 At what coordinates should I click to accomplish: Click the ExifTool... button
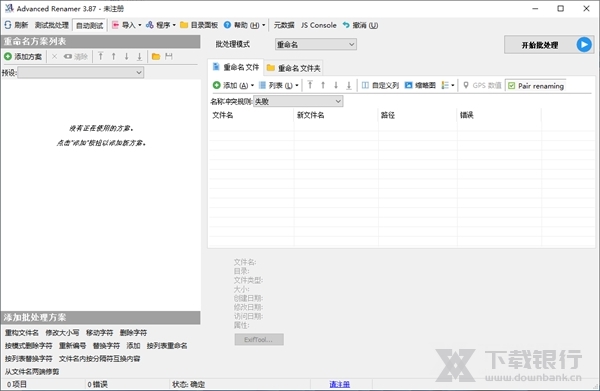tap(259, 340)
